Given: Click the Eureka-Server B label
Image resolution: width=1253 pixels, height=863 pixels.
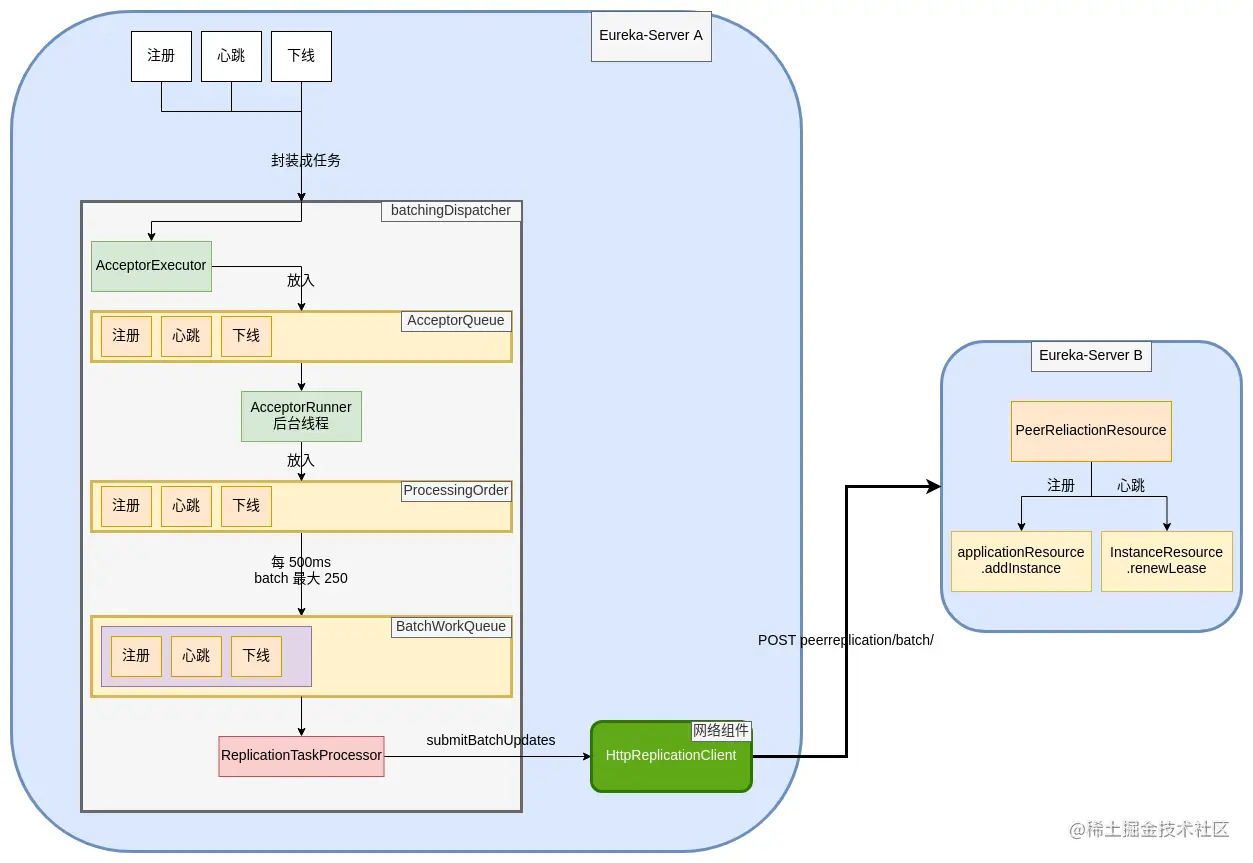Looking at the screenshot, I should 1091,356.
